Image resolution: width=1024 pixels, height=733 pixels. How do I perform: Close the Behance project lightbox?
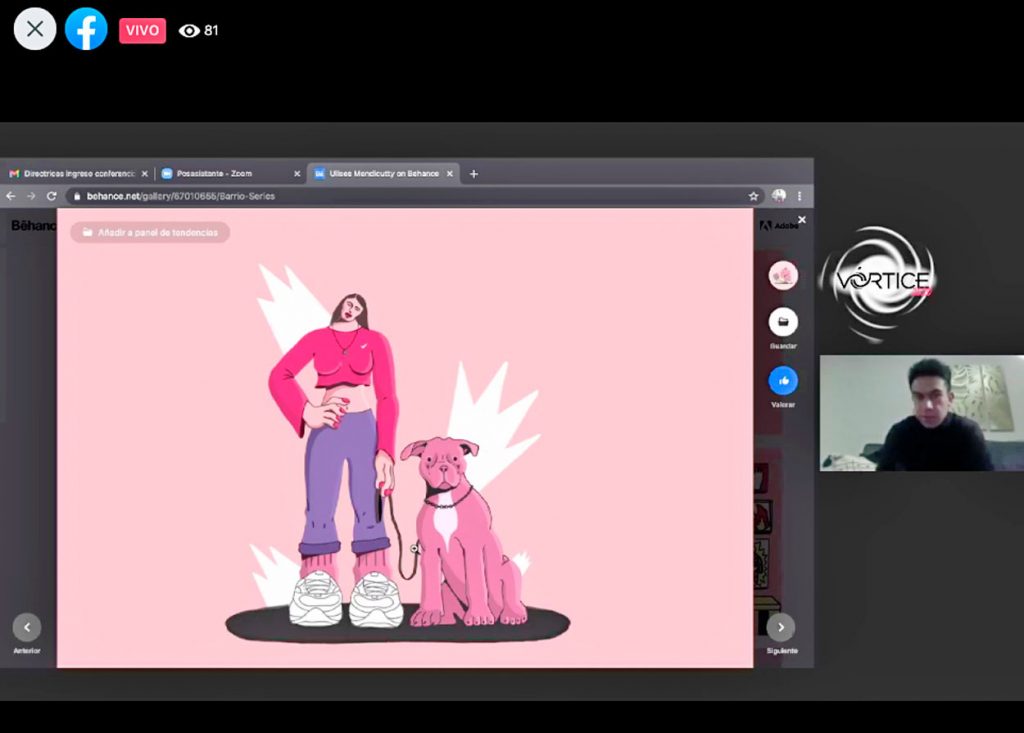click(x=802, y=220)
